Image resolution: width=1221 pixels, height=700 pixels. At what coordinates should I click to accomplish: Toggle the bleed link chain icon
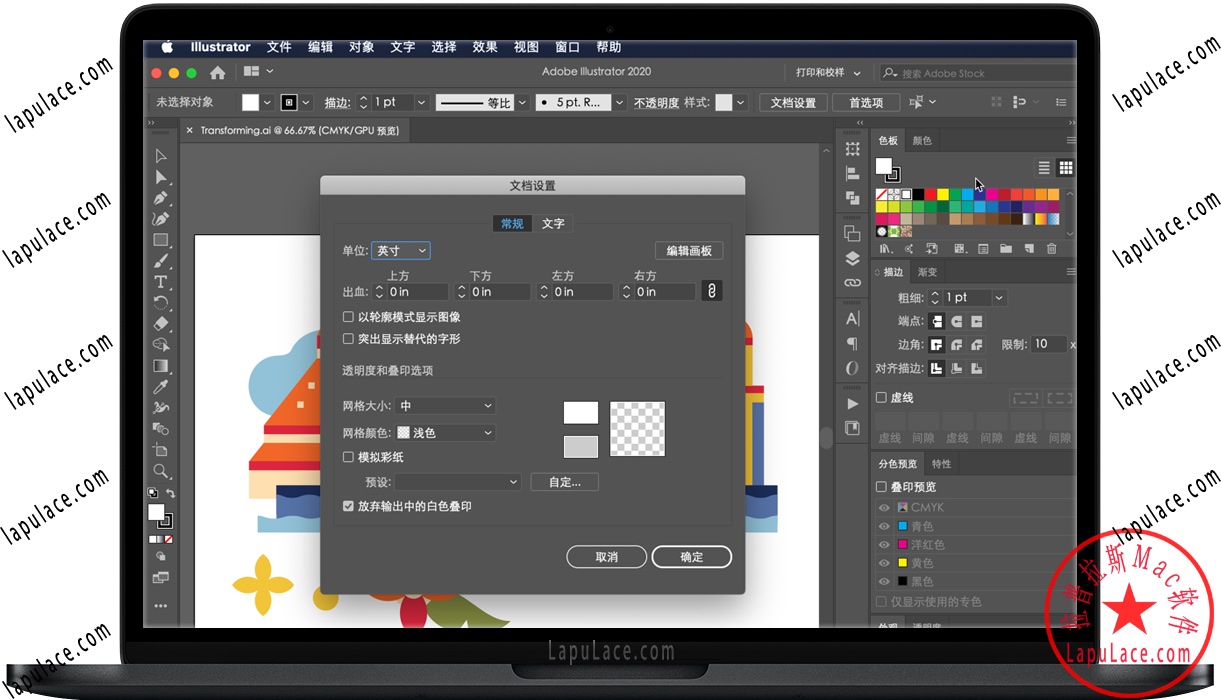[712, 291]
